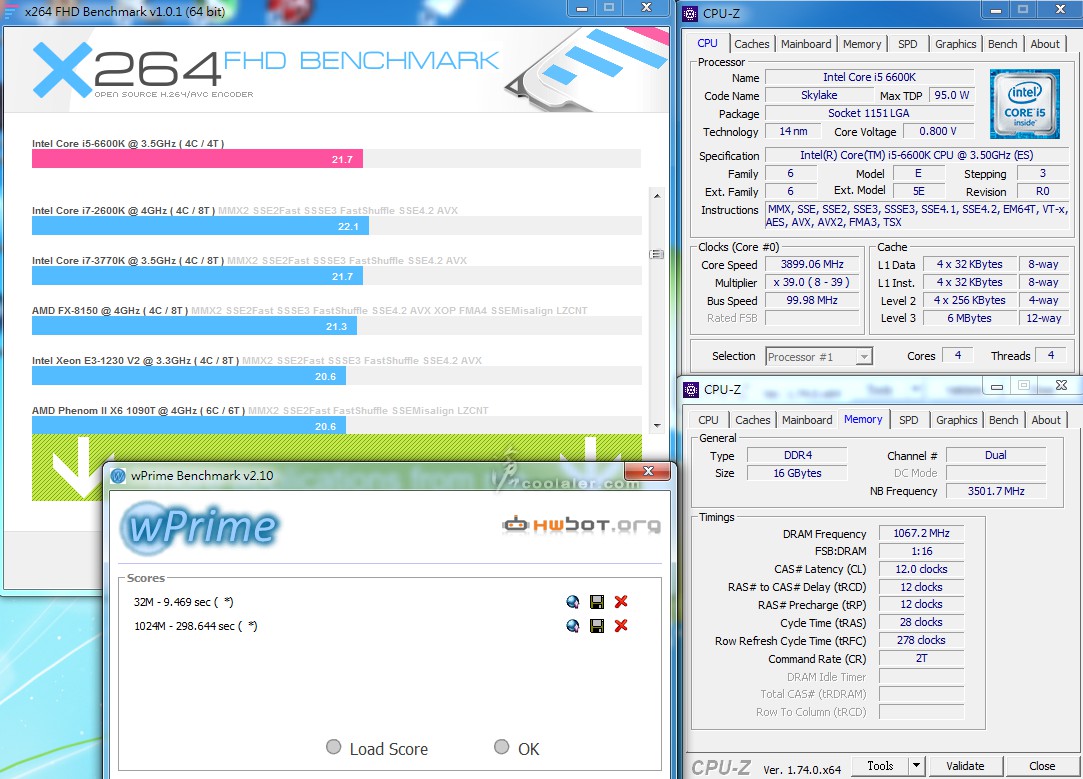Open Graphics tab in top CPU-Z window
This screenshot has height=779, width=1083.
[956, 44]
